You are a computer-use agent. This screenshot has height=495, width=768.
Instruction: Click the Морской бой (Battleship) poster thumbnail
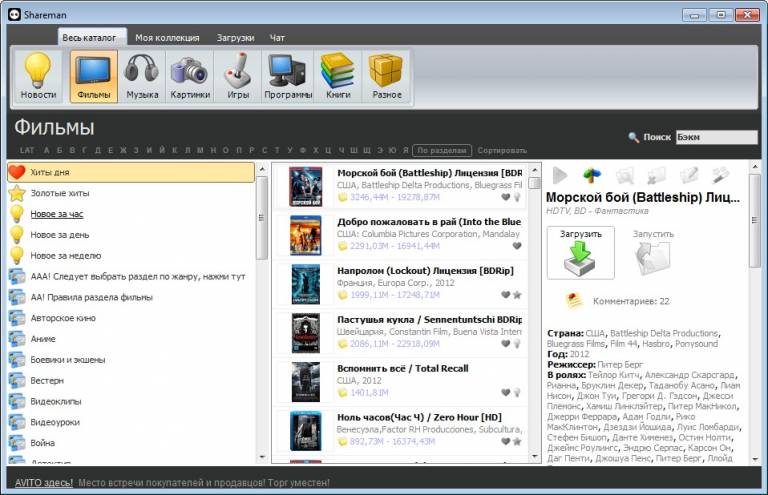coord(306,187)
